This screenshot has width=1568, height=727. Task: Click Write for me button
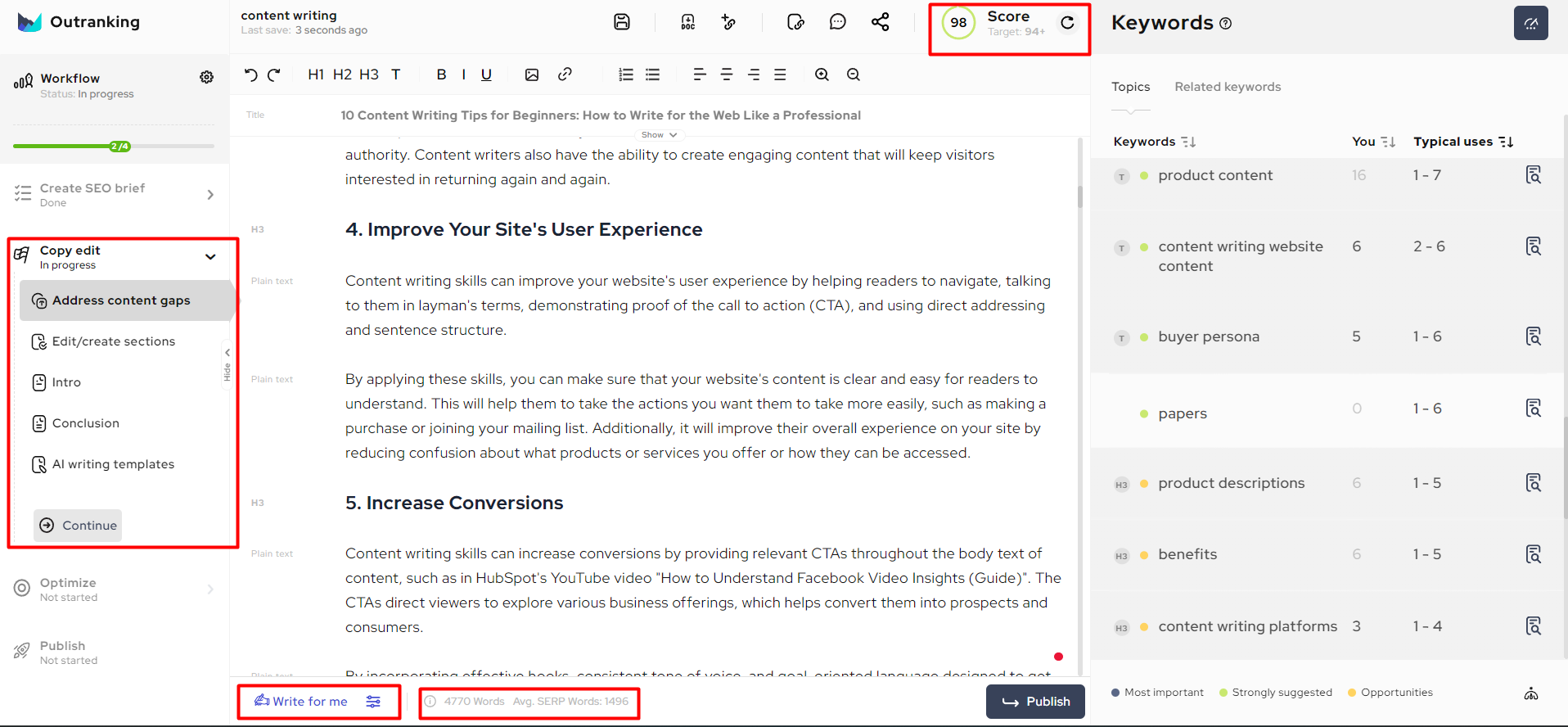click(x=300, y=702)
